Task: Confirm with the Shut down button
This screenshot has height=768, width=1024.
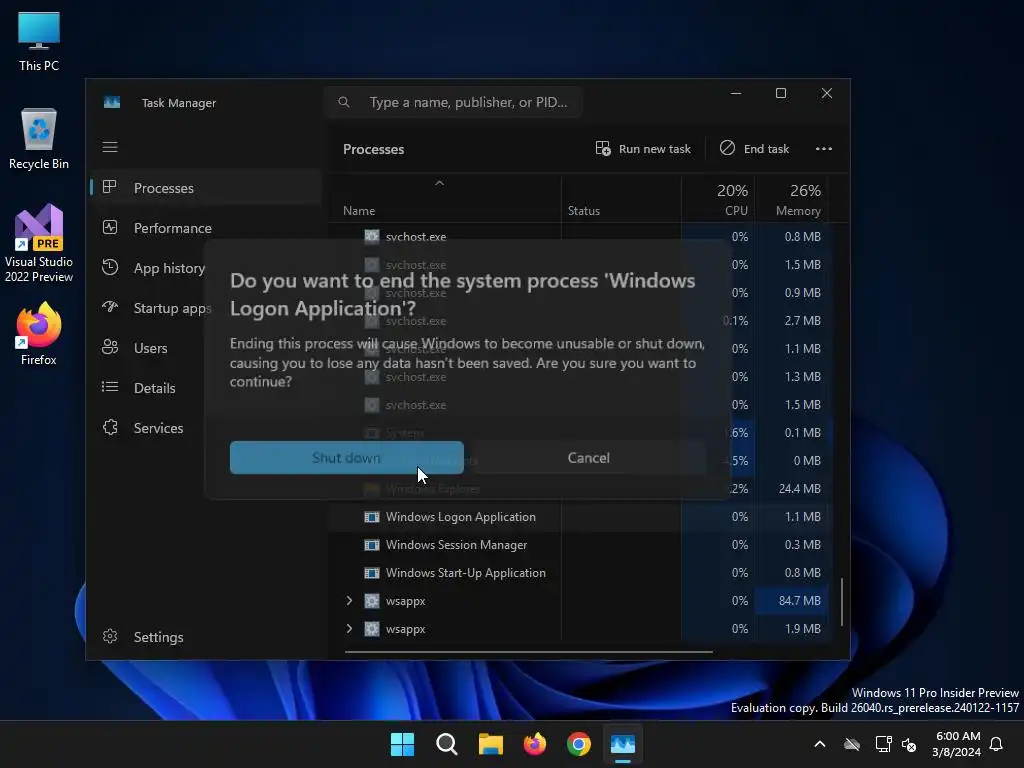Action: [346, 458]
